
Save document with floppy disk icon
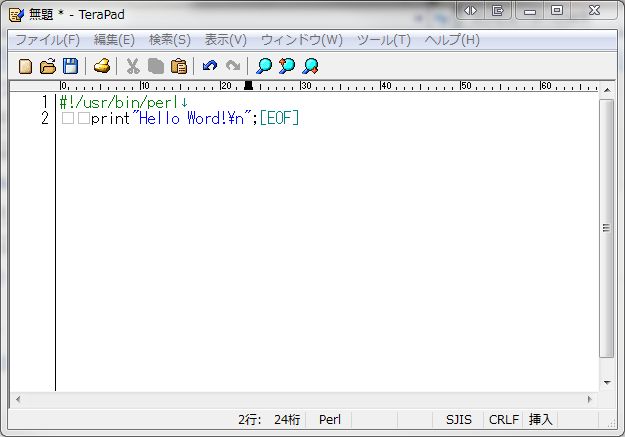pos(71,66)
